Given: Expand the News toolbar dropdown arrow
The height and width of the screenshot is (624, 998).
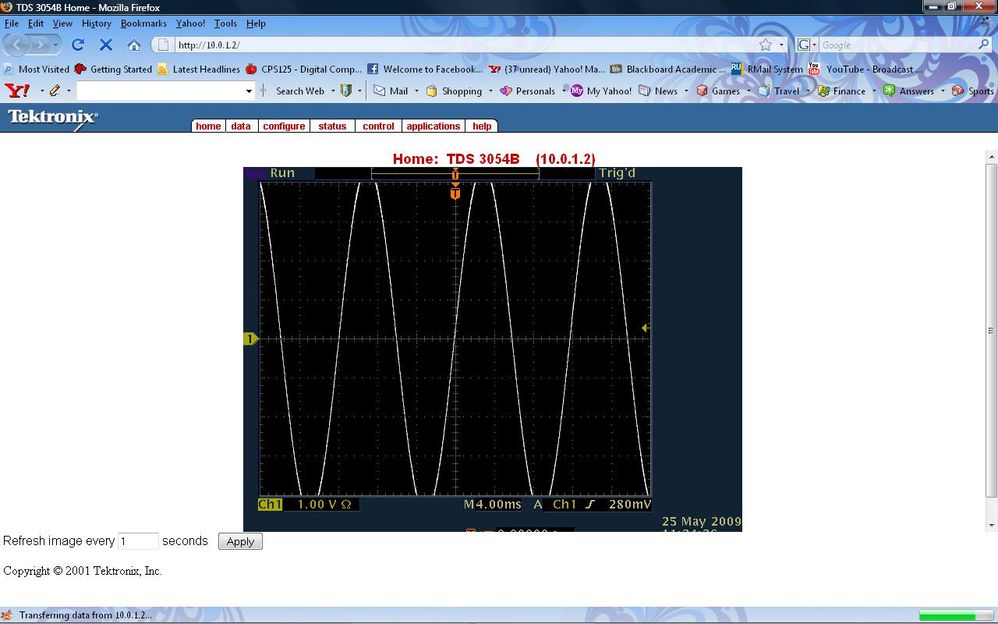Looking at the screenshot, I should pyautogui.click(x=686, y=91).
